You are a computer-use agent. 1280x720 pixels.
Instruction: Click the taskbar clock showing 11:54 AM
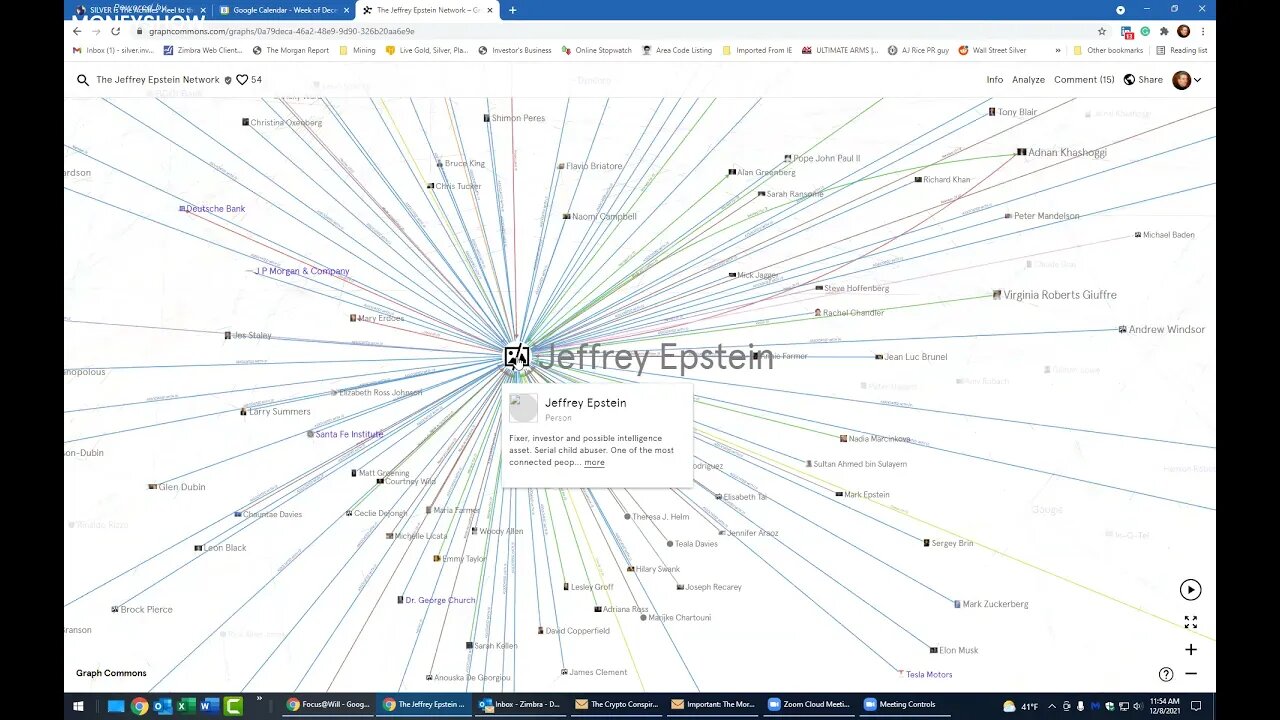1164,705
